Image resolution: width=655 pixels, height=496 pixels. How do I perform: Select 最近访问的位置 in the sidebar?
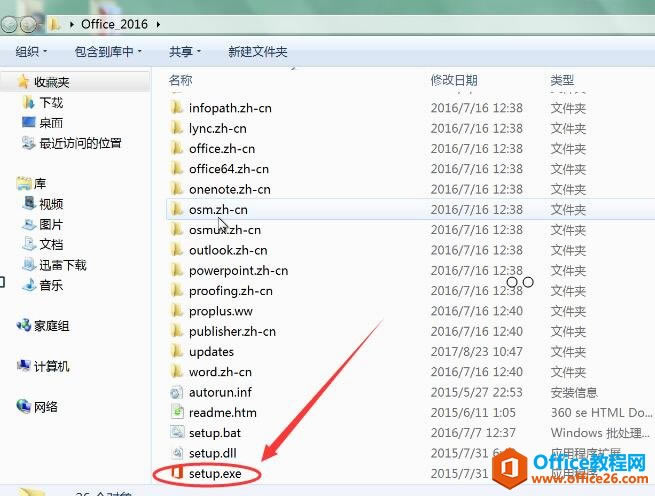click(80, 143)
